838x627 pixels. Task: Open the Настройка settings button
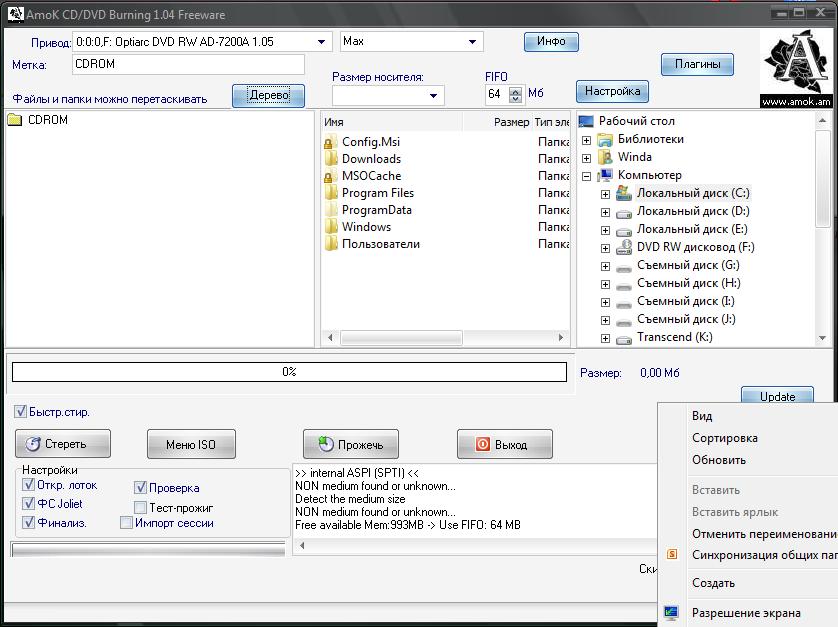(x=612, y=91)
